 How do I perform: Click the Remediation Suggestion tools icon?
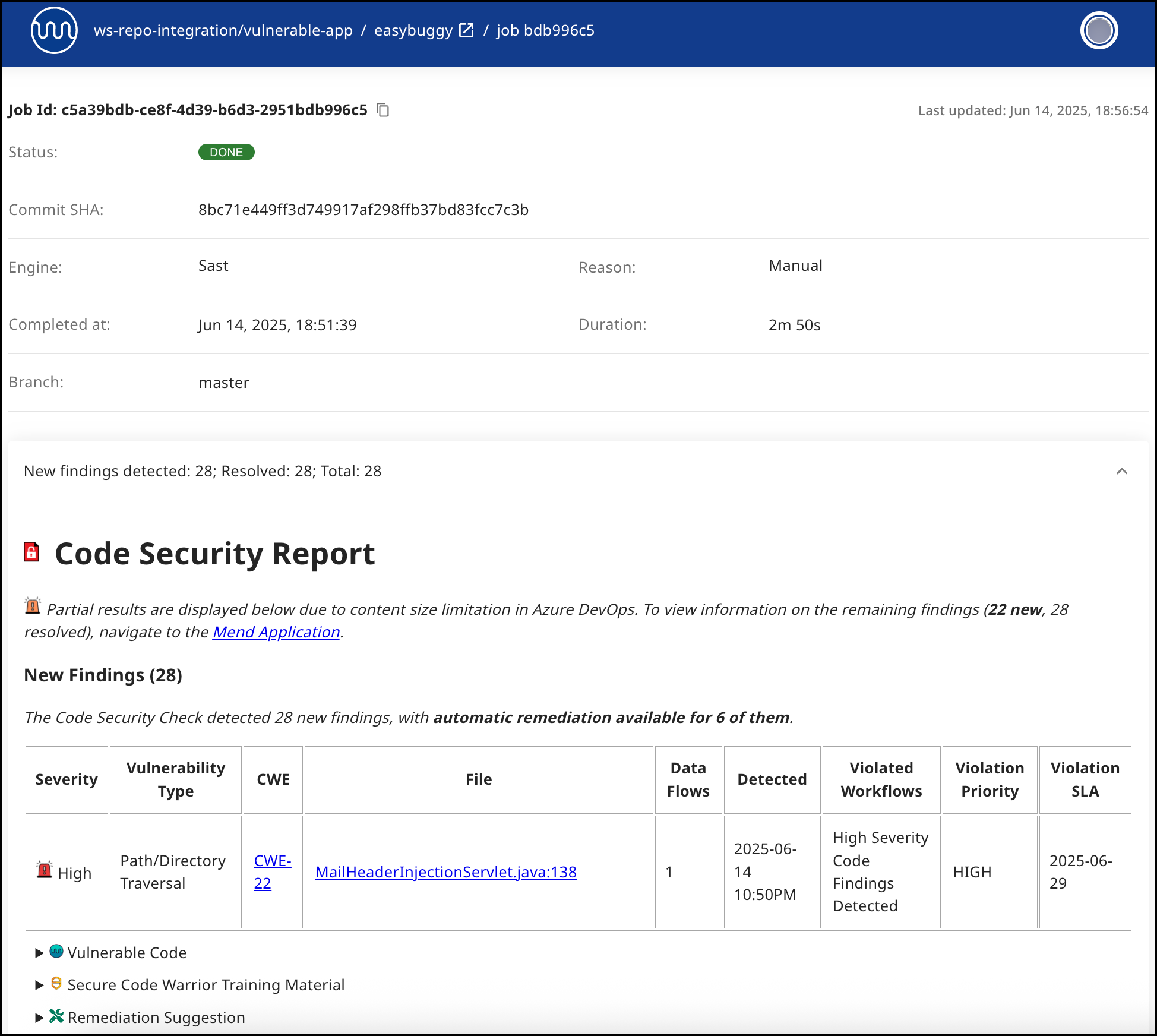tap(56, 1016)
